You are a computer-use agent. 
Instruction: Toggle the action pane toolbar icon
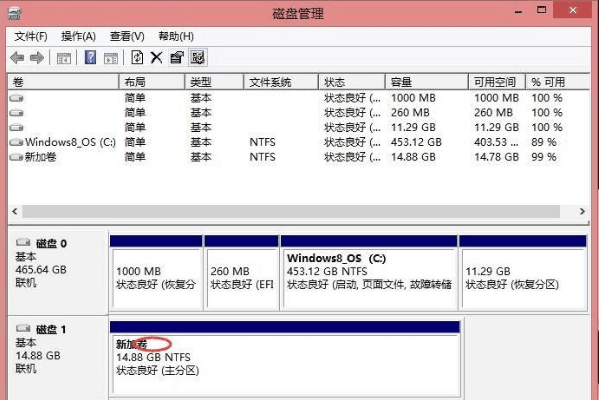111,58
